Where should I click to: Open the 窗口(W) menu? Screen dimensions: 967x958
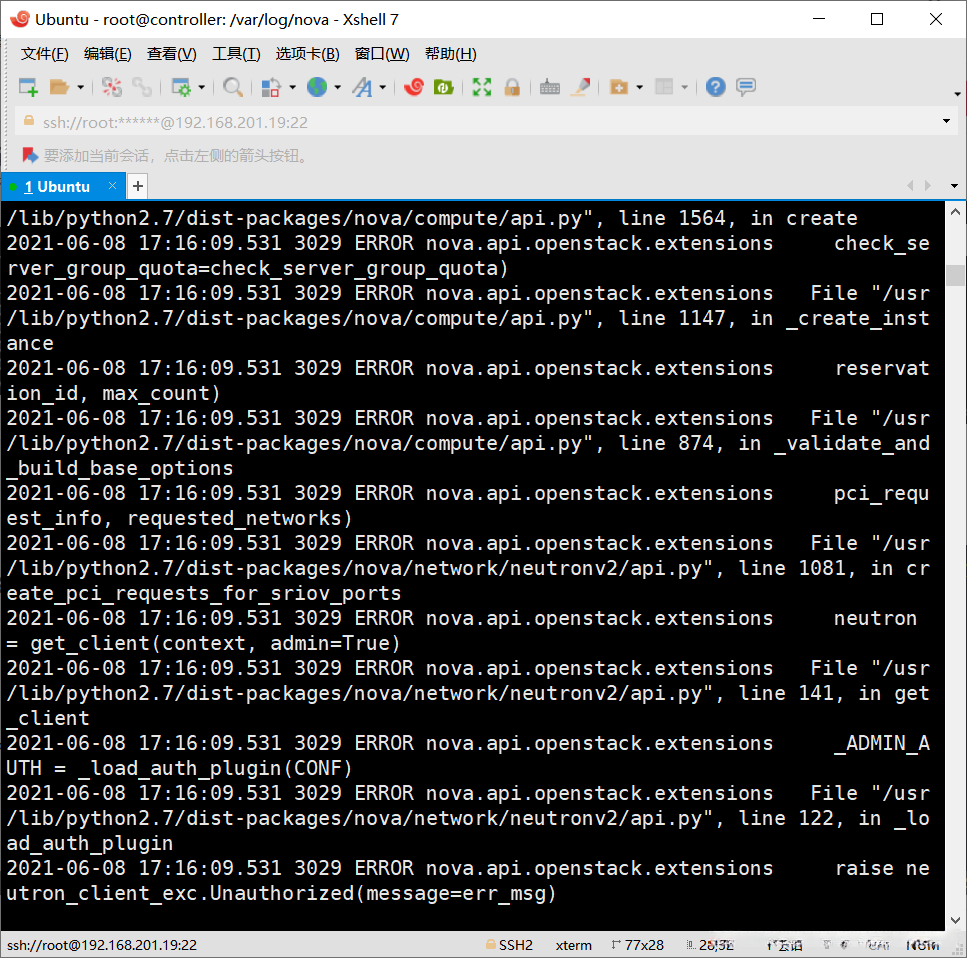(x=382, y=54)
